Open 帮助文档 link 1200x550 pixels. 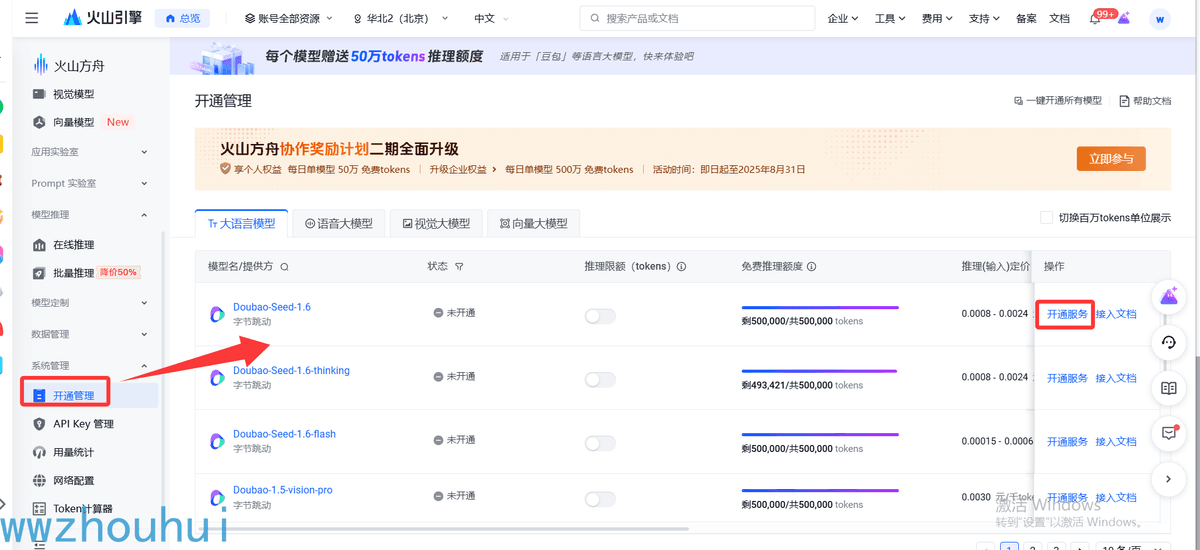tap(1145, 101)
